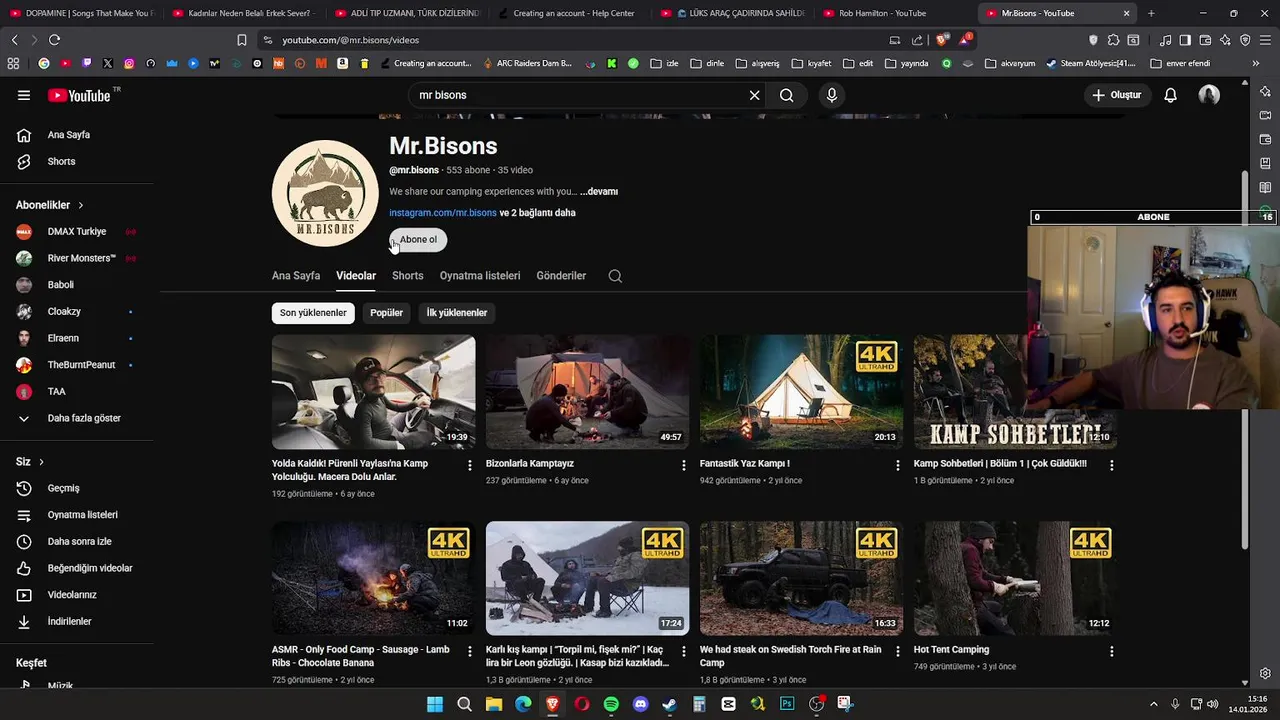Run search with the magnifier button
The height and width of the screenshot is (720, 1280).
pos(787,95)
